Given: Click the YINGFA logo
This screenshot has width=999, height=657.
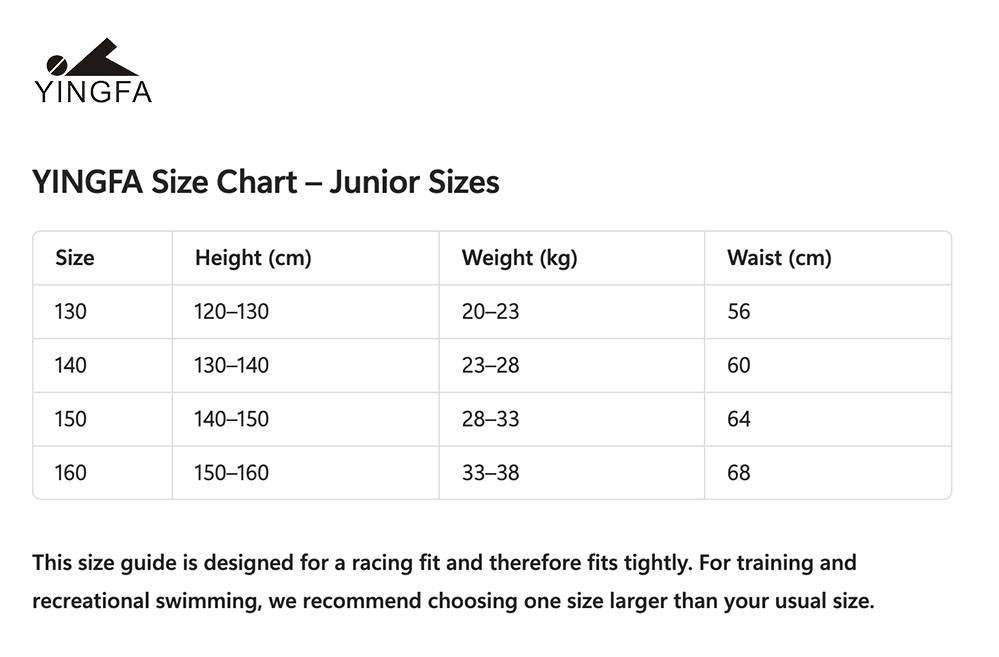Looking at the screenshot, I should tap(93, 70).
